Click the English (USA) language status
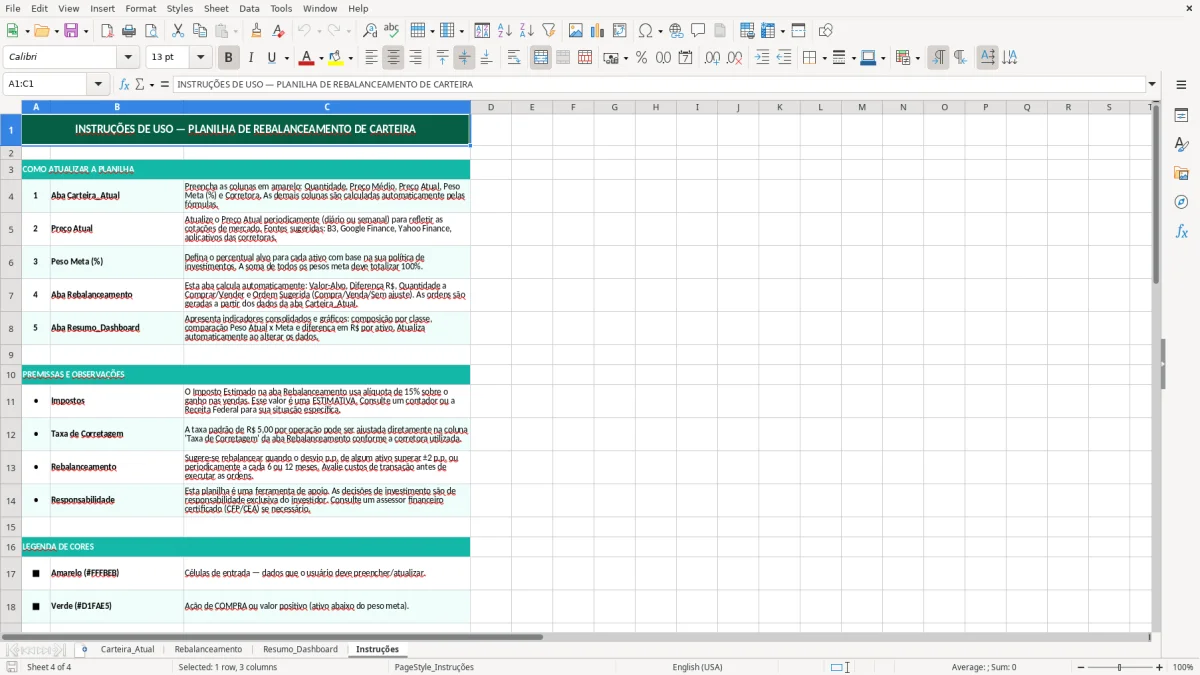Image resolution: width=1200 pixels, height=675 pixels. pyautogui.click(x=697, y=667)
